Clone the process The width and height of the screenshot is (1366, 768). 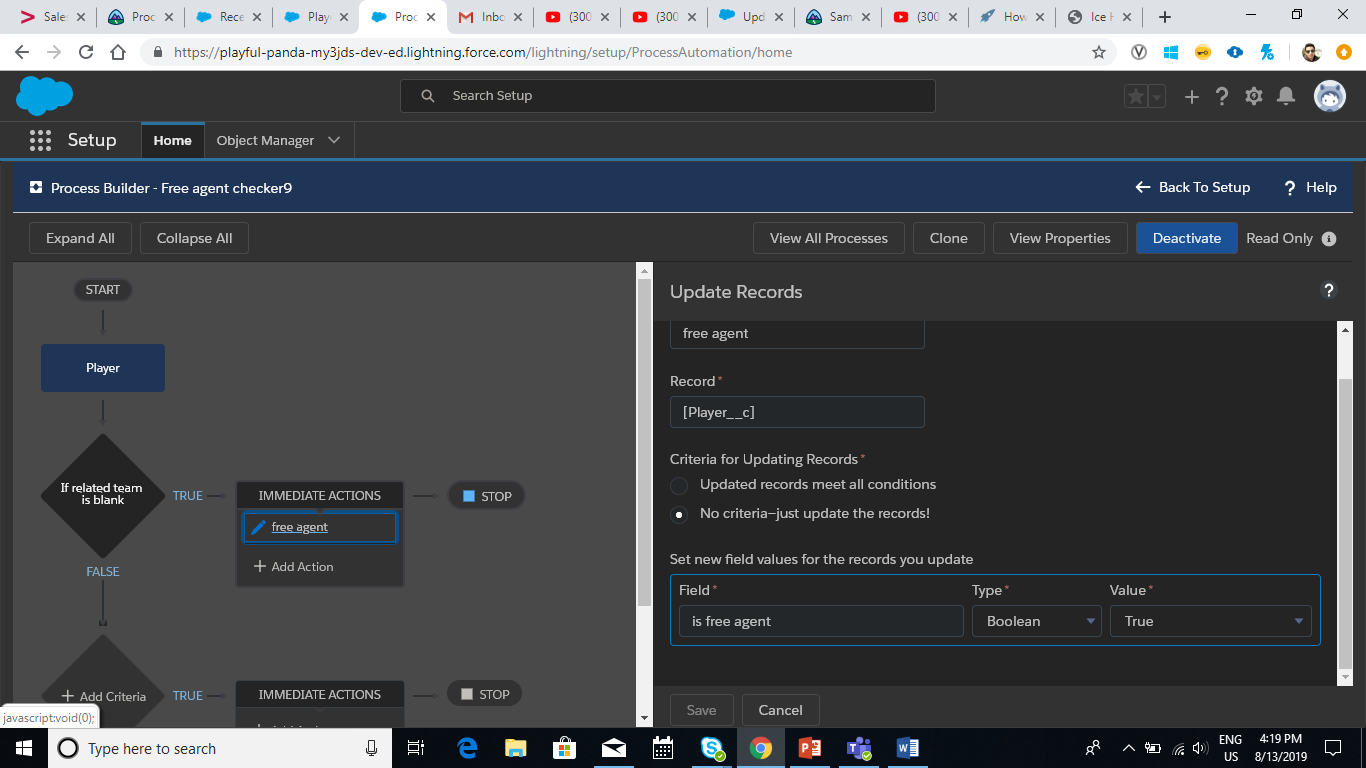(x=949, y=238)
